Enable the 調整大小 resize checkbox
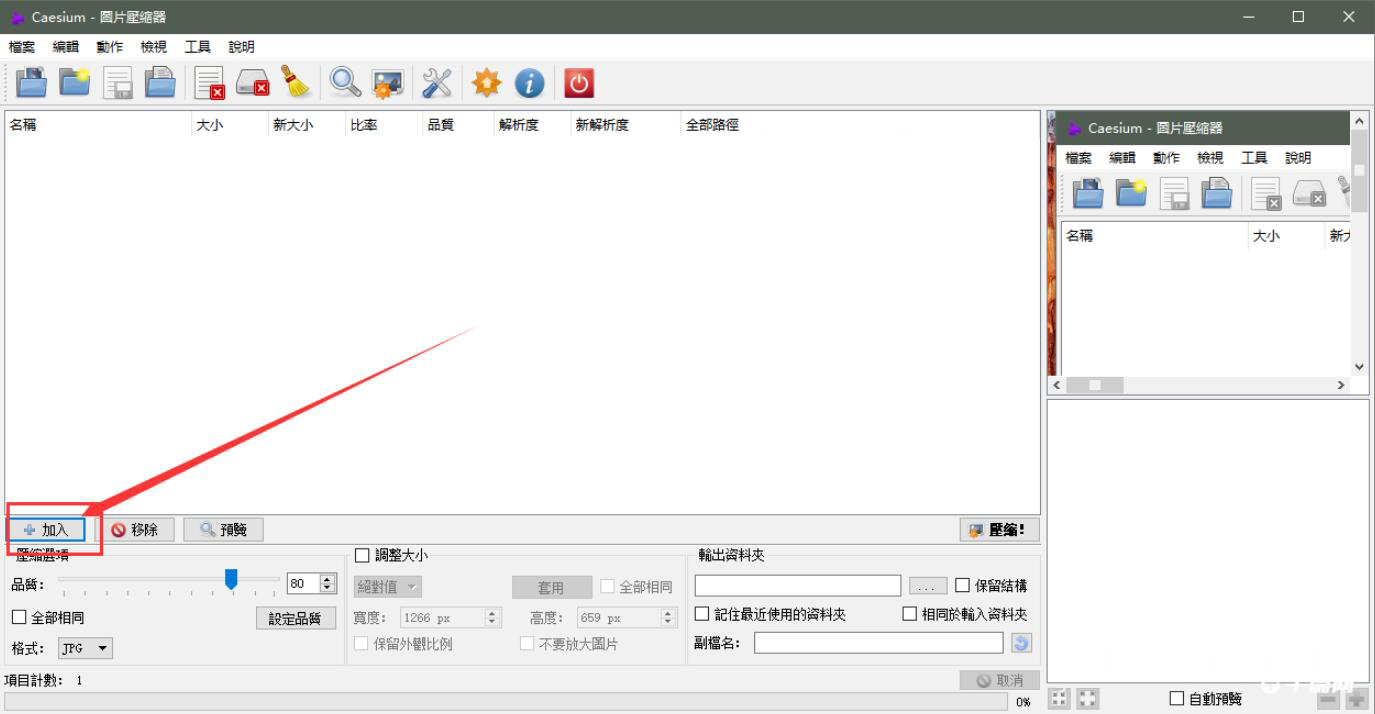Viewport: 1375px width, 714px height. point(364,555)
